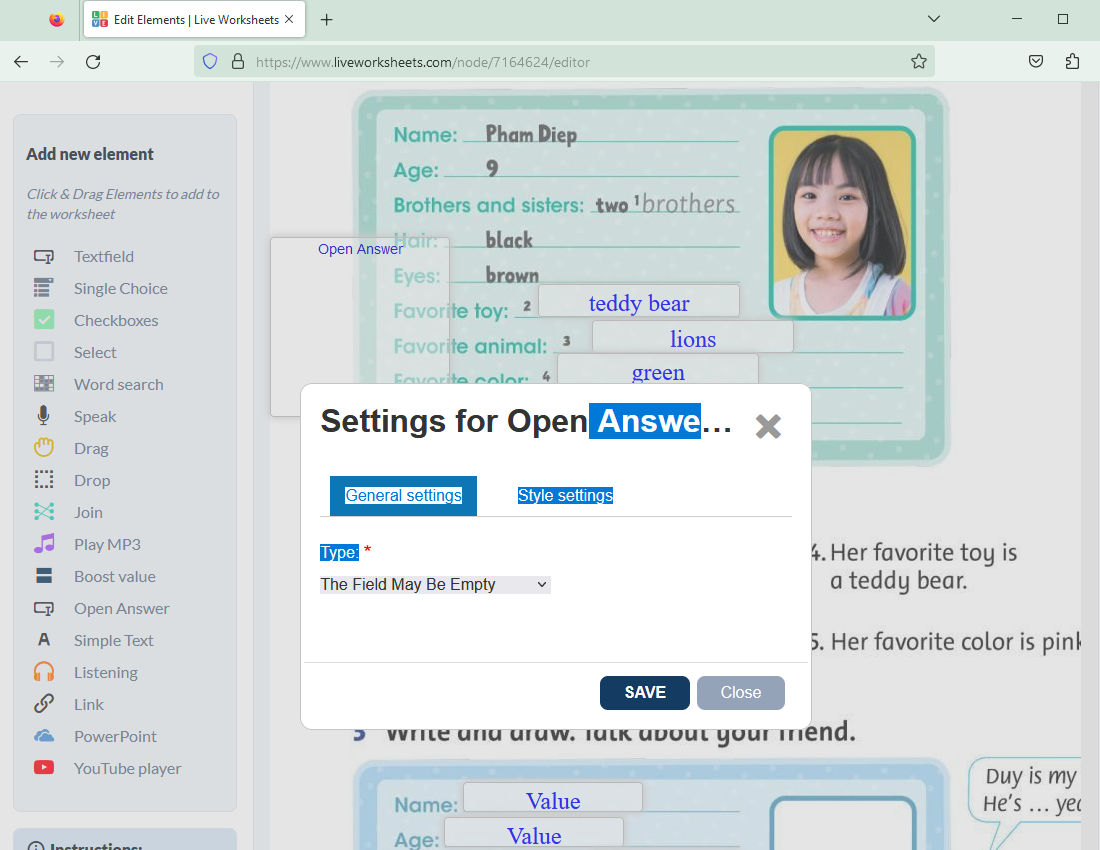The height and width of the screenshot is (850, 1100).
Task: Click the green Checkboxes element icon
Action: [43, 321]
